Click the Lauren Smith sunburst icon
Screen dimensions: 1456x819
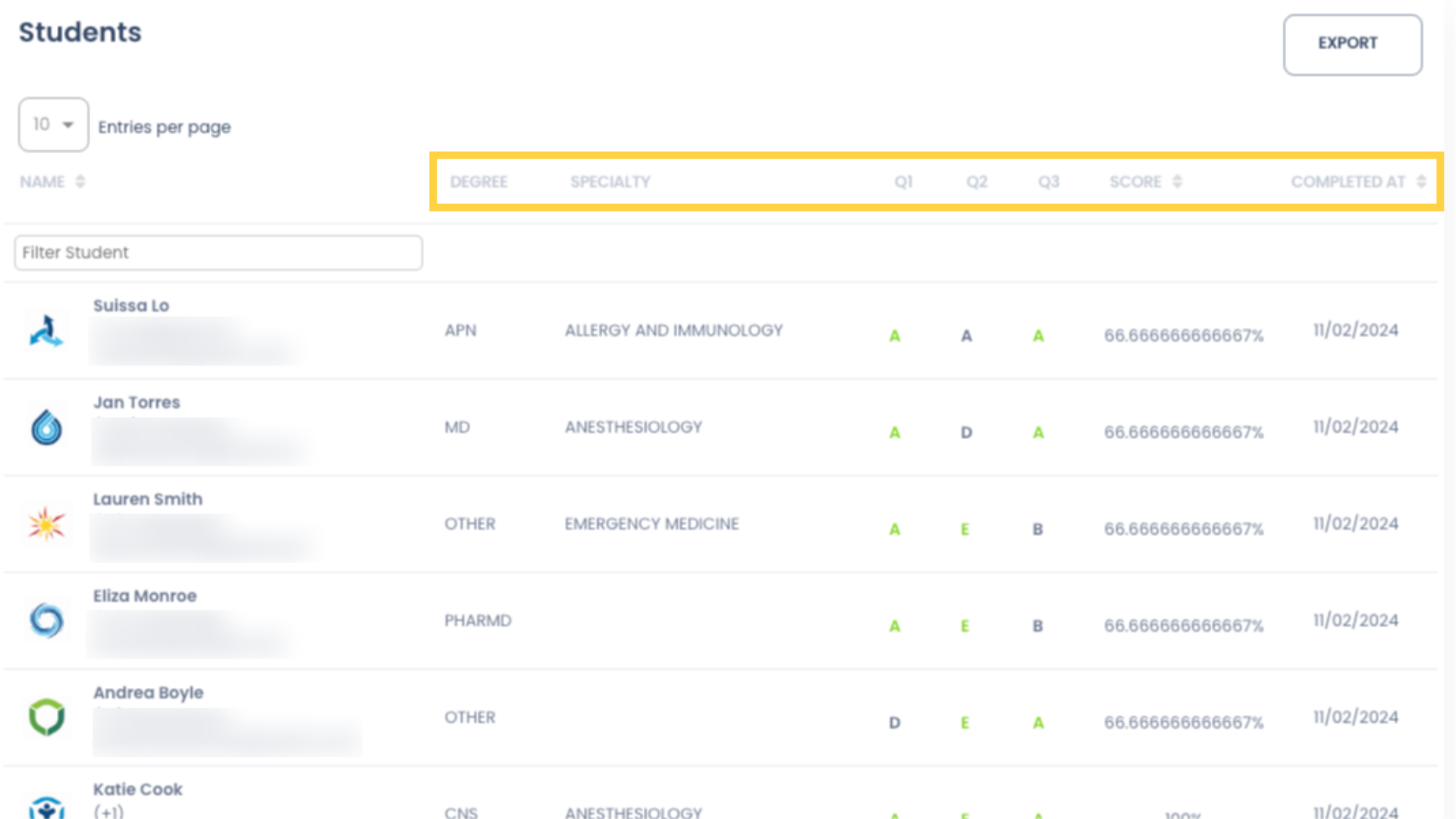click(x=46, y=523)
